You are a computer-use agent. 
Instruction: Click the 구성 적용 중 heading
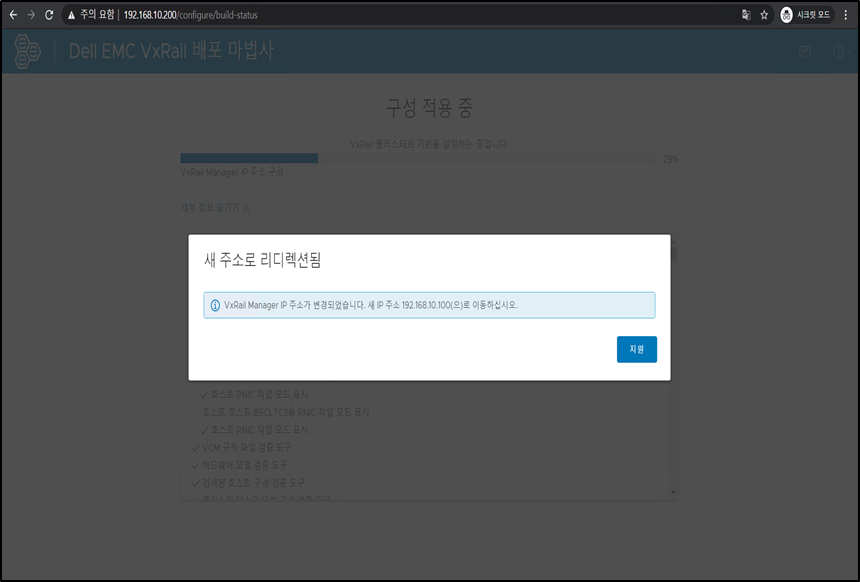(429, 108)
